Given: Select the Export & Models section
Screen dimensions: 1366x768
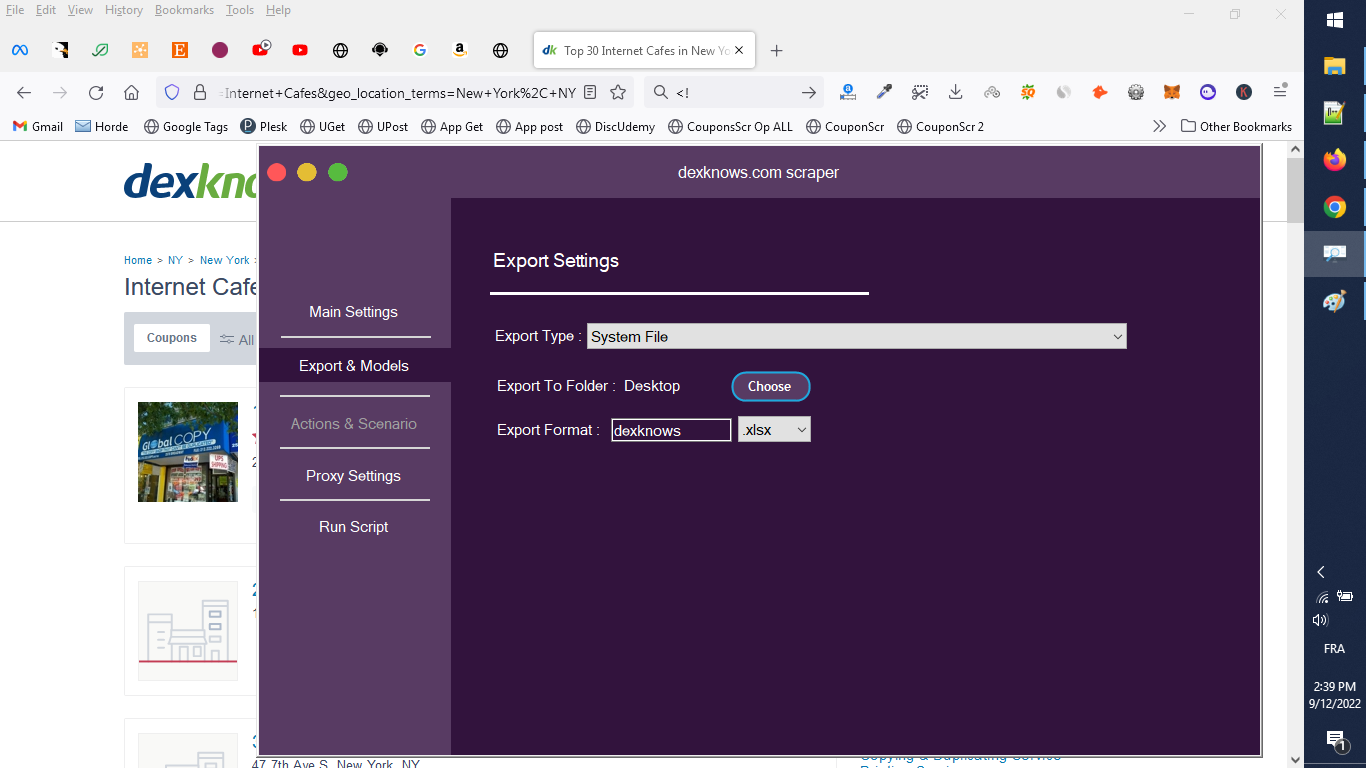Looking at the screenshot, I should (354, 366).
